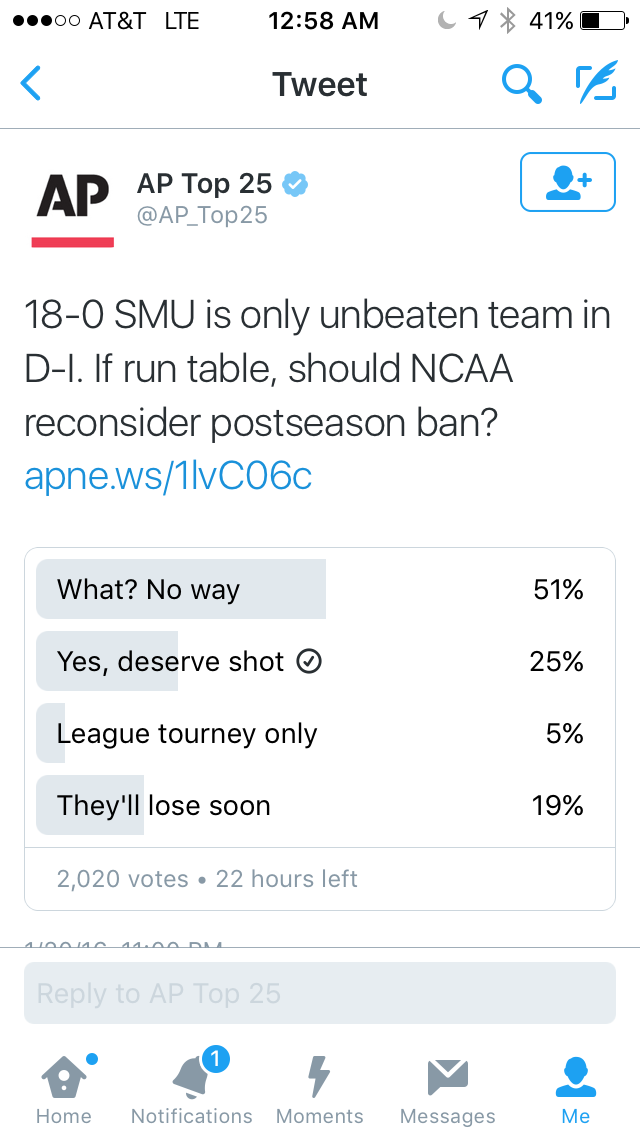Tap the 'Reply to AP Top 25' field

pyautogui.click(x=320, y=993)
